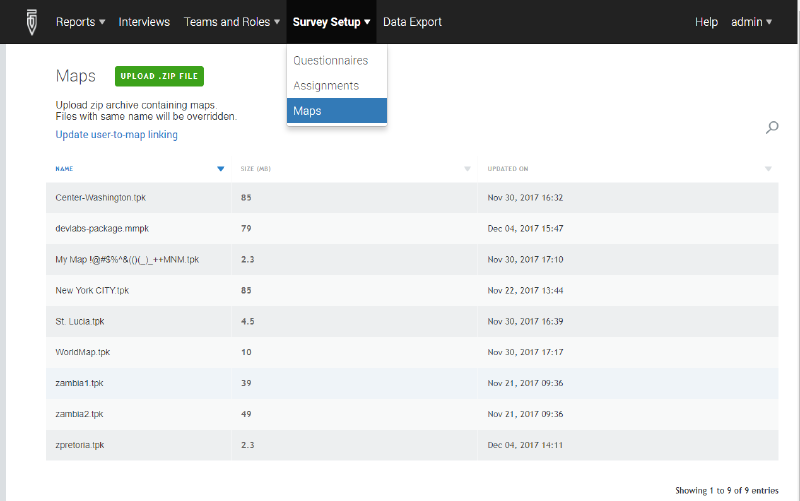The width and height of the screenshot is (800, 501).
Task: Click the devlabs-package.mmpk file entry
Action: coord(102,229)
